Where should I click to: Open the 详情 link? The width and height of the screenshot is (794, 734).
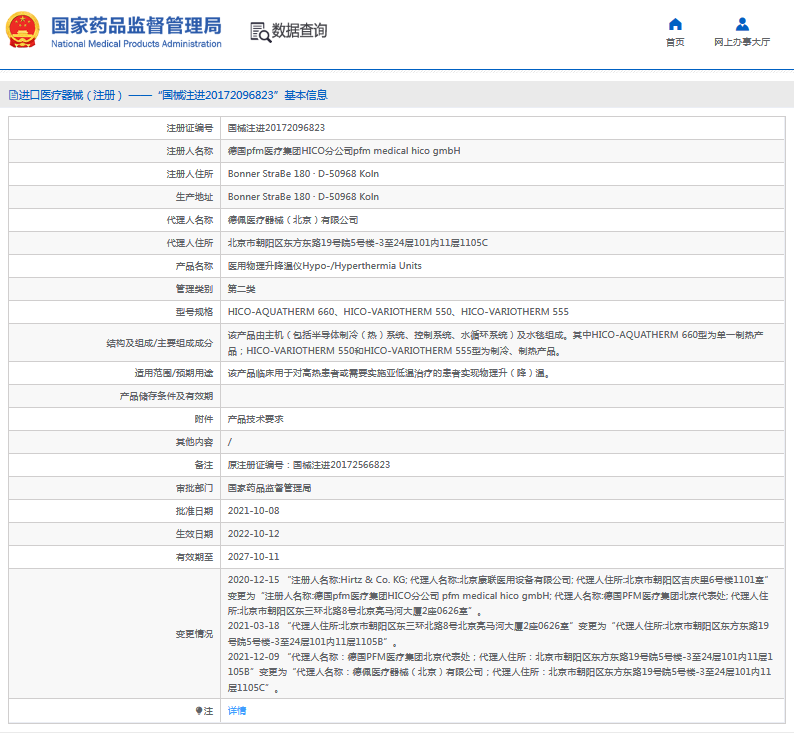(x=236, y=711)
